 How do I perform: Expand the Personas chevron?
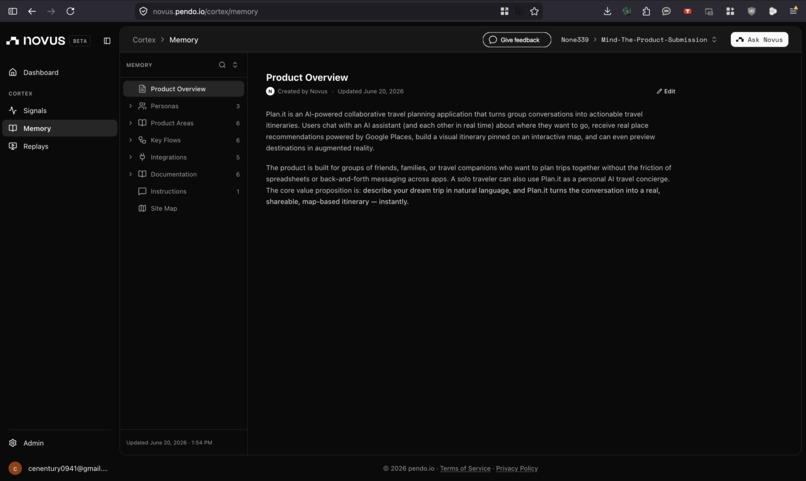[130, 106]
